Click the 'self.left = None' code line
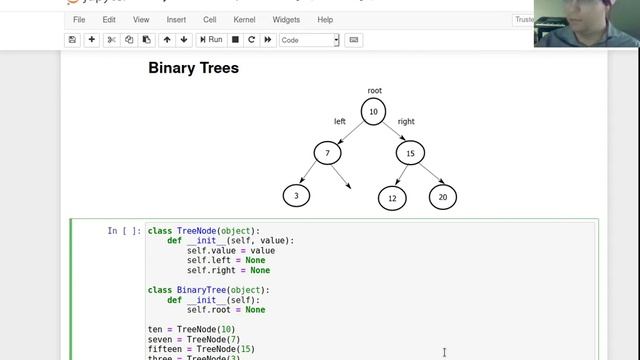This screenshot has width=640, height=360. (226, 260)
